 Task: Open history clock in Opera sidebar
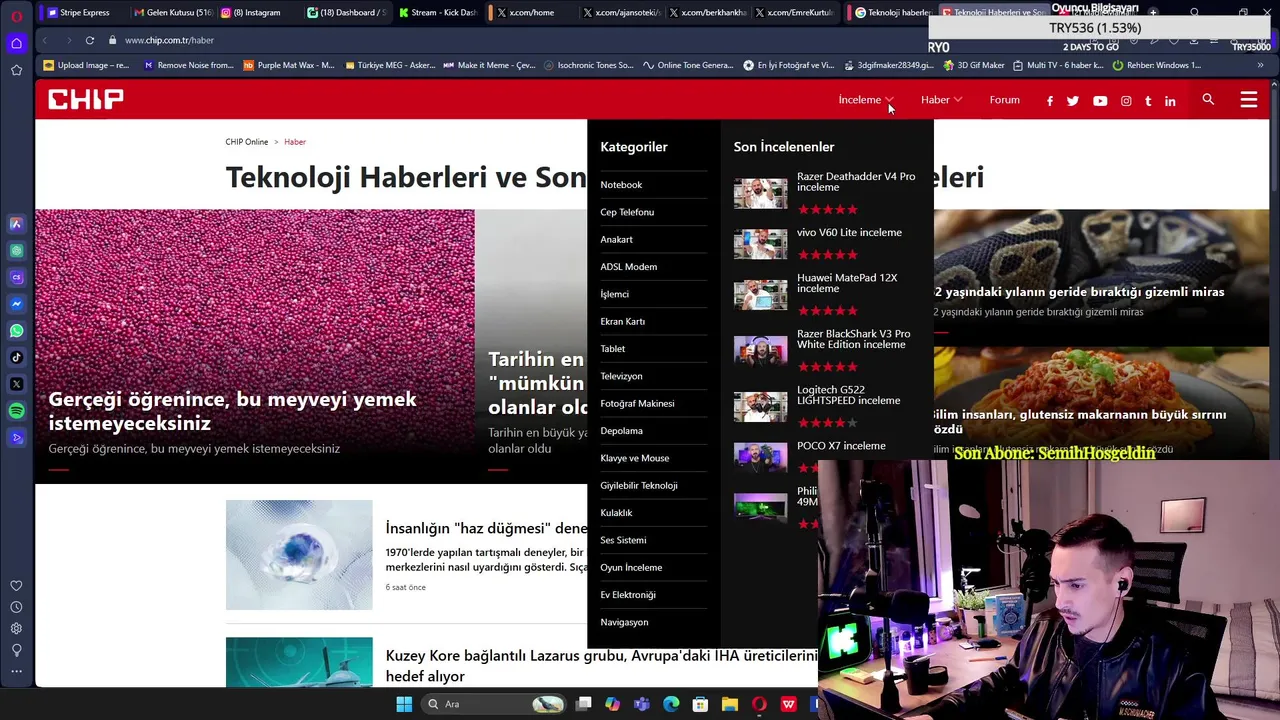pyautogui.click(x=16, y=607)
